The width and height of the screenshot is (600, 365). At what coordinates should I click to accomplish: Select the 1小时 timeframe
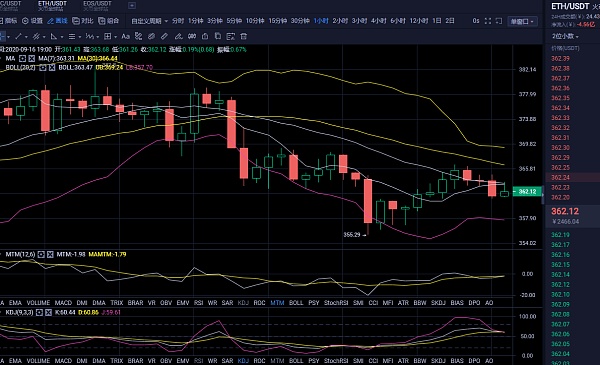(321, 21)
